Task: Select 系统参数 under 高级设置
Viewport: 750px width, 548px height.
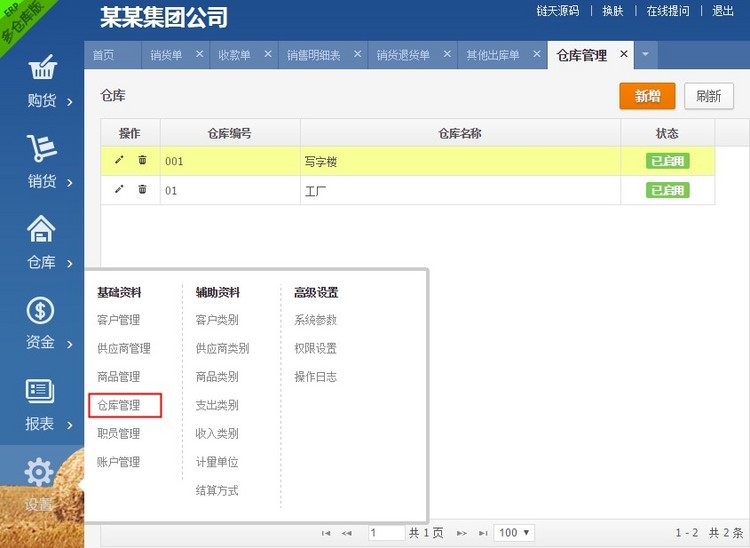Action: pos(315,320)
